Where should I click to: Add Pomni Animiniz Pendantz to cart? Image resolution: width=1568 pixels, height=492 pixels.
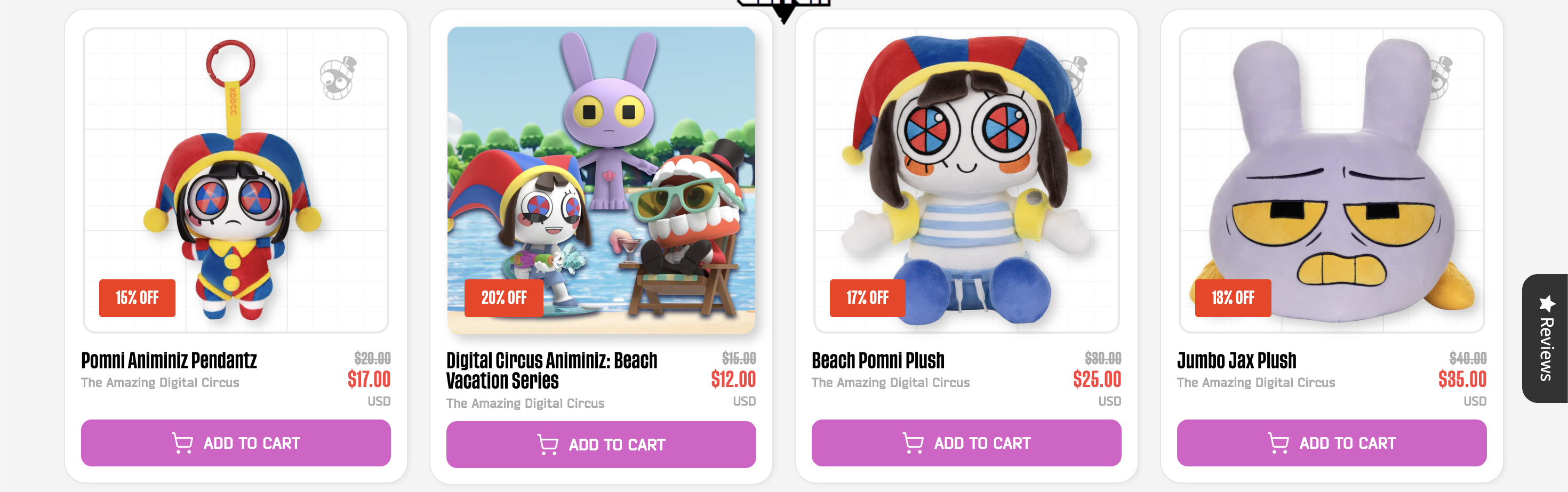[236, 443]
